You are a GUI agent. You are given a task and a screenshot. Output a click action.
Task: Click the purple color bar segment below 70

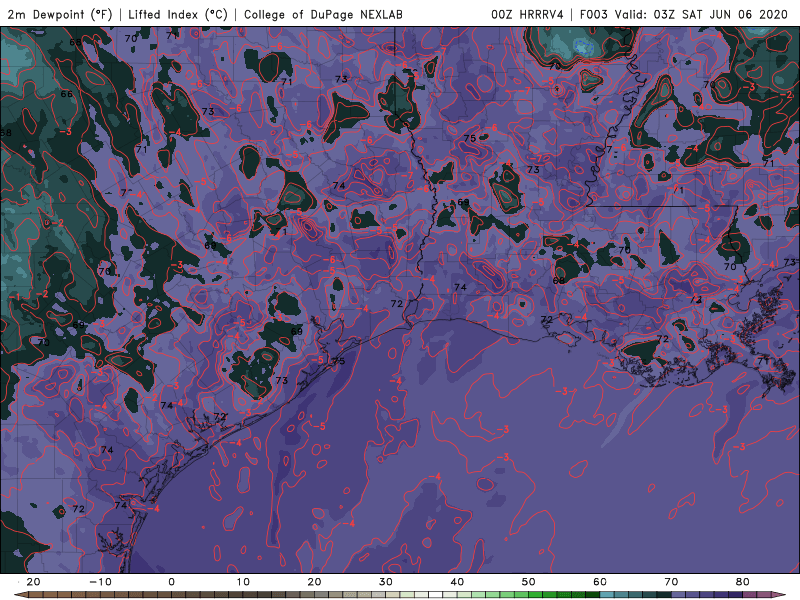[x=679, y=595]
